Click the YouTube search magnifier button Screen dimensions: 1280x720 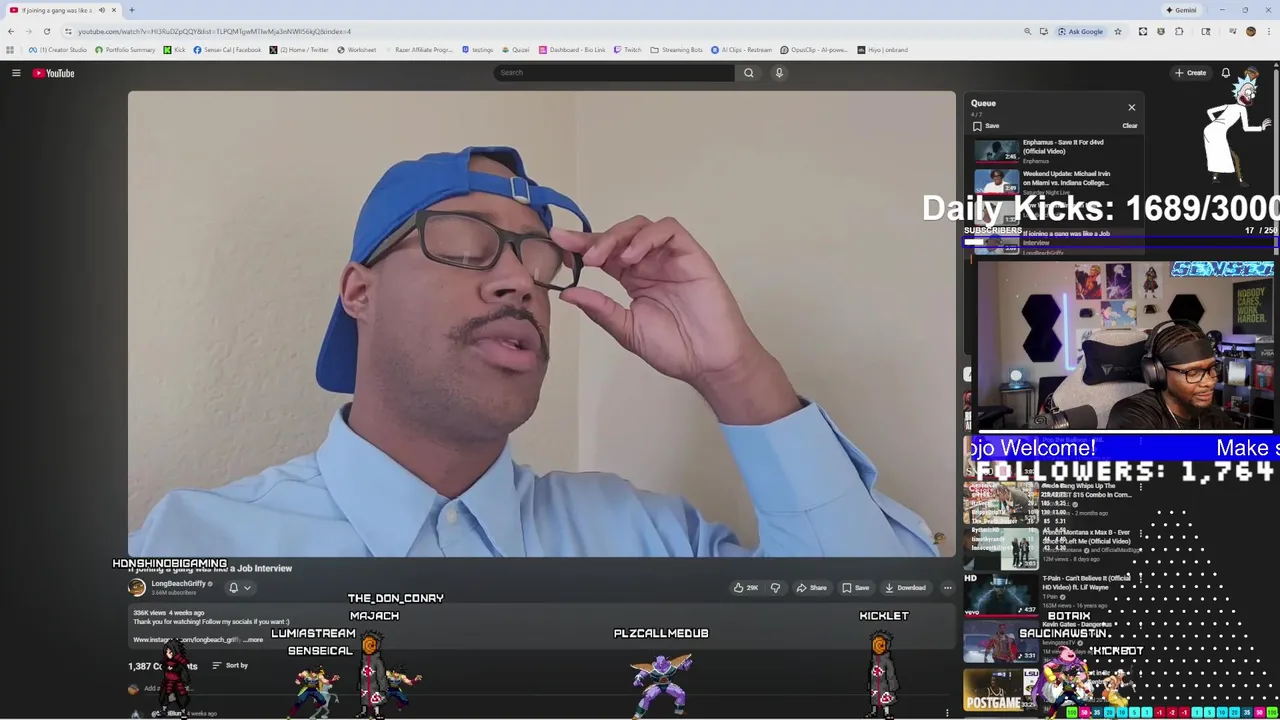748,73
